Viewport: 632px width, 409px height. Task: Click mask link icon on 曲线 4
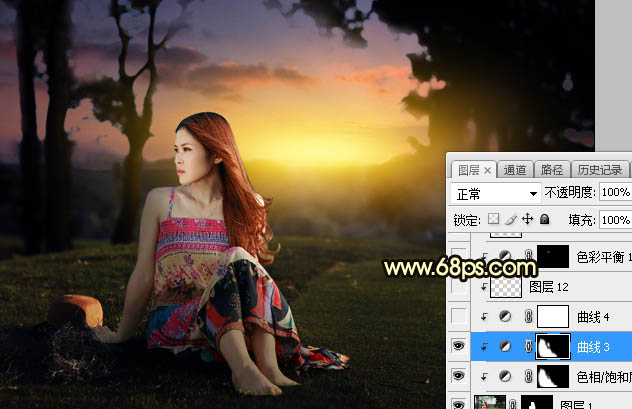tap(528, 316)
